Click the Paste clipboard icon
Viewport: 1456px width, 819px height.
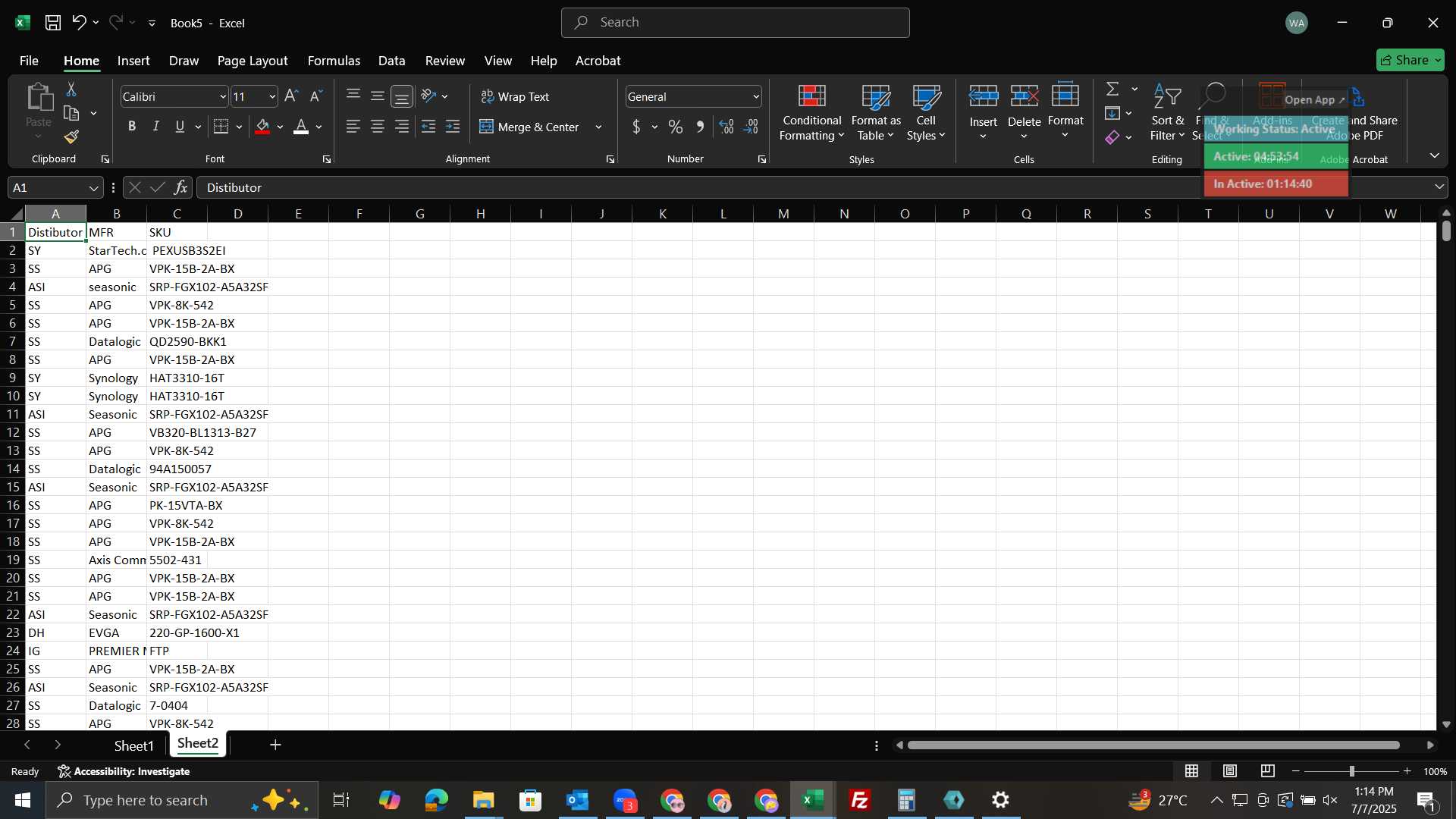point(39,97)
